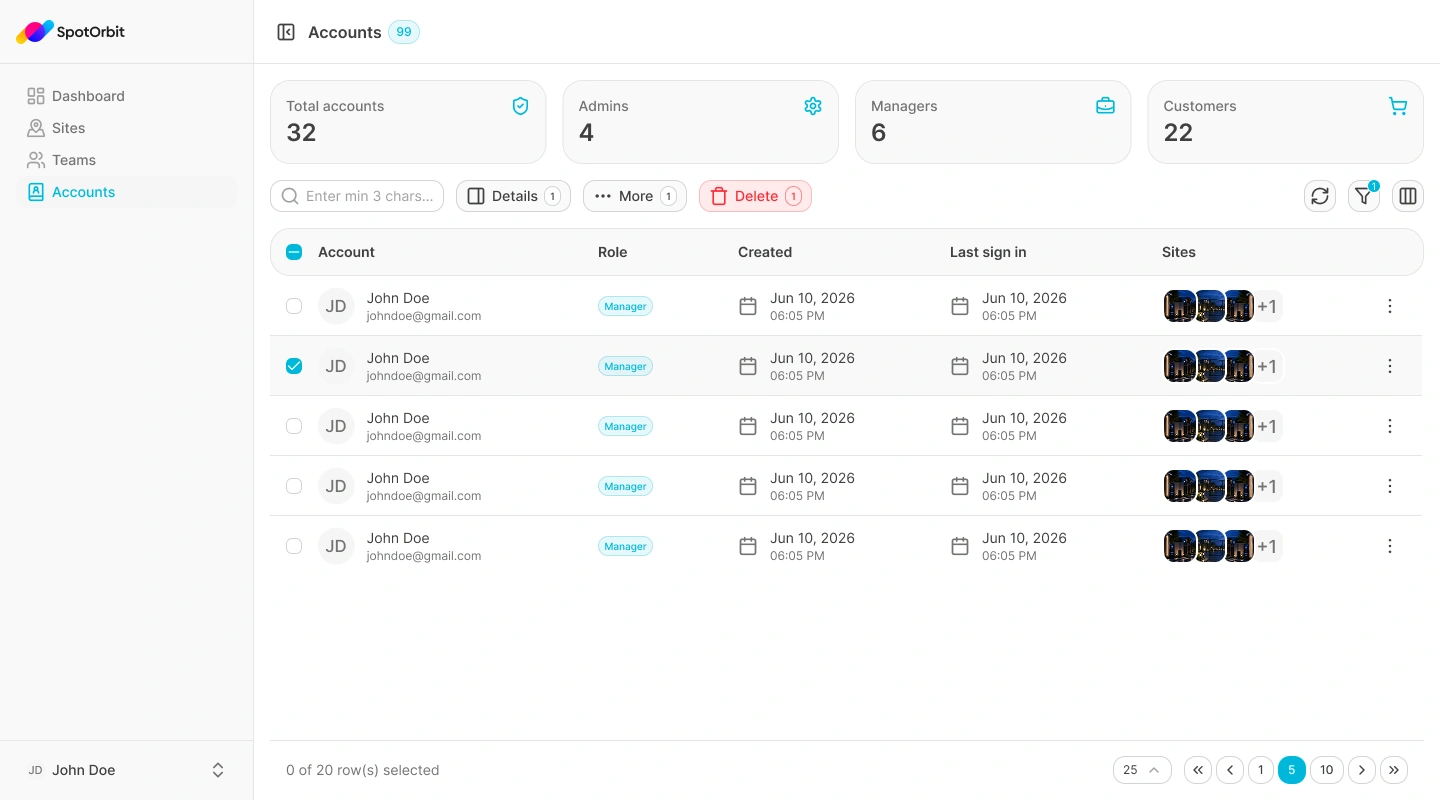Open the More actions menu
Screen dimensions: 1440x800
(x=635, y=196)
